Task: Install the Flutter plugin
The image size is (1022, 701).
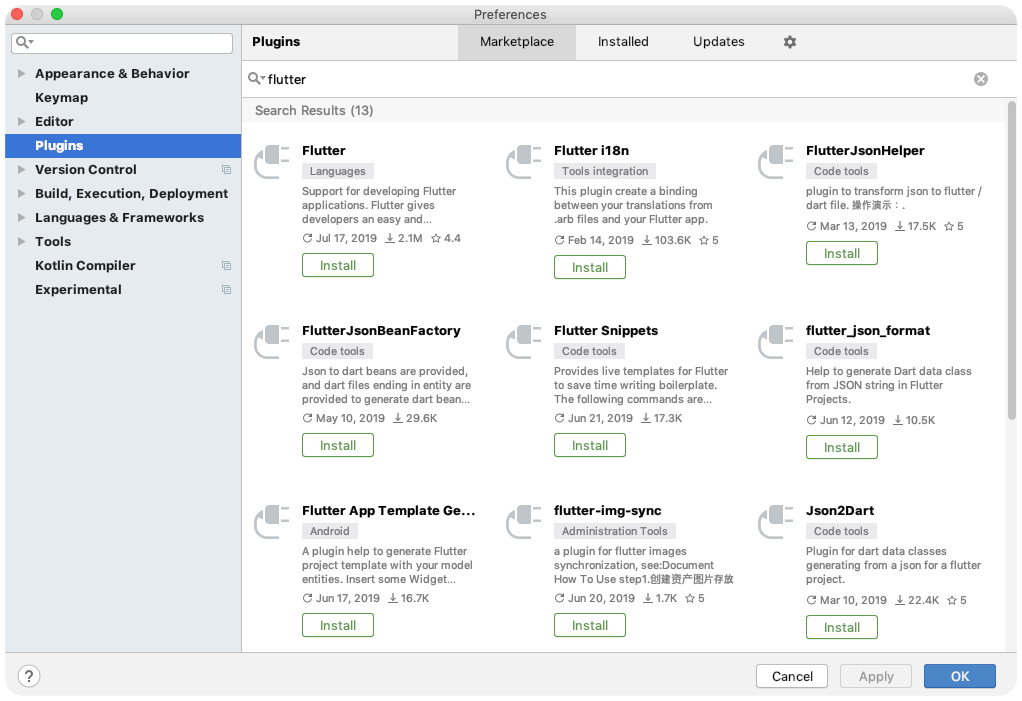Action: [x=338, y=265]
